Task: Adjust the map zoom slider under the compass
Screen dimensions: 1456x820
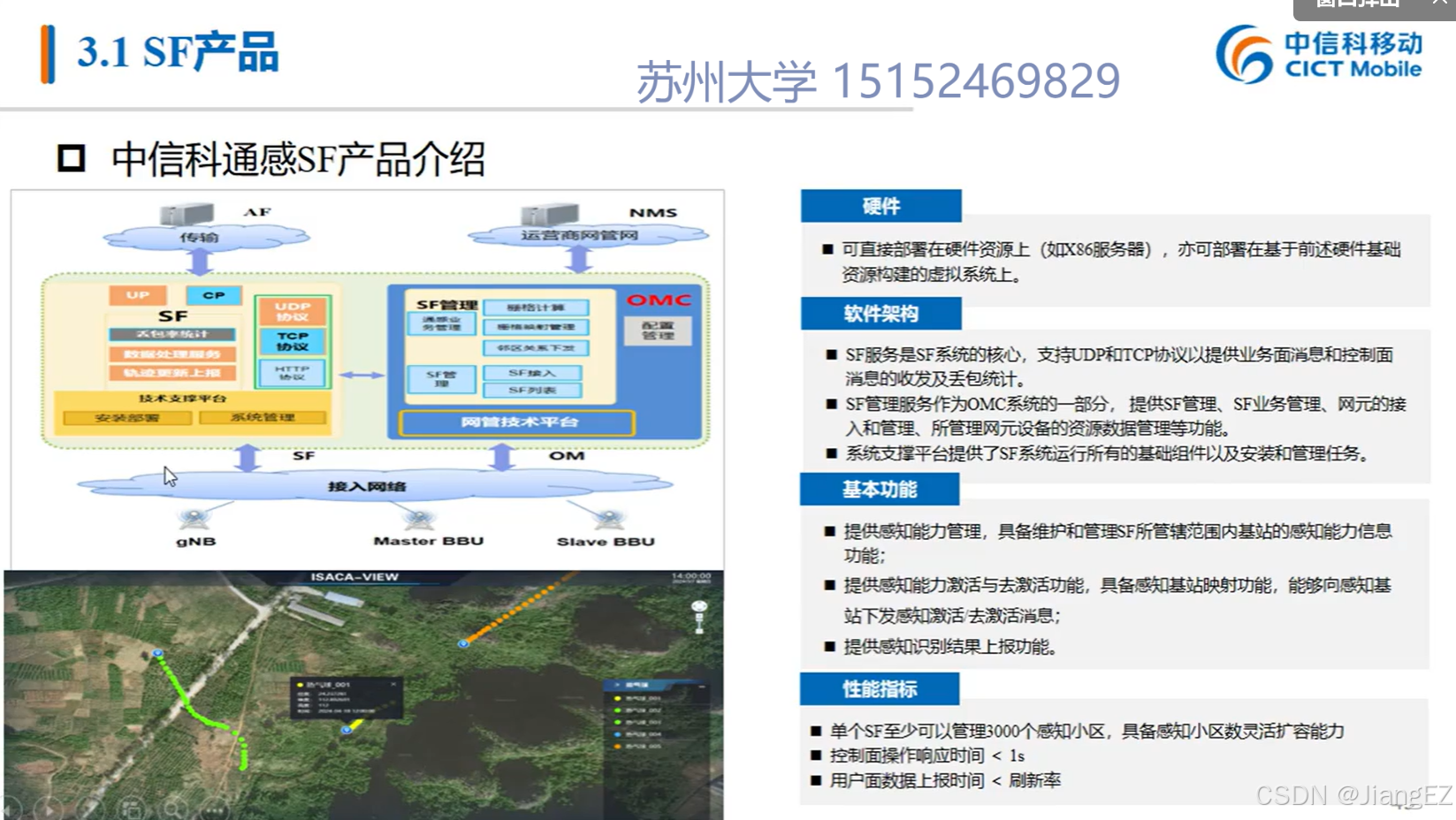Action: [699, 623]
